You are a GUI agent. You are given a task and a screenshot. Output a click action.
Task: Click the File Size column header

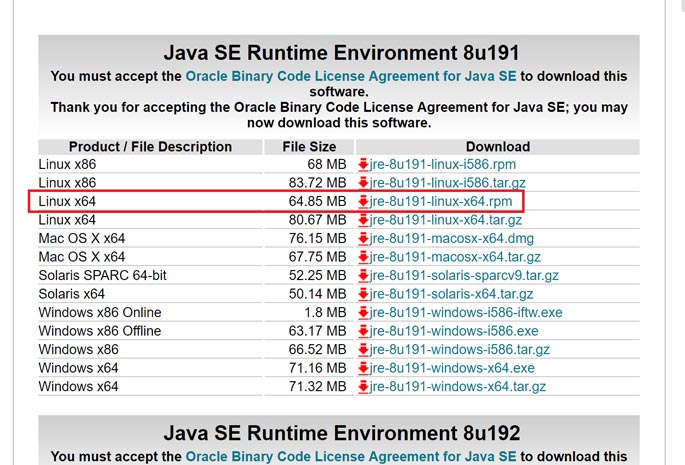pyautogui.click(x=306, y=147)
